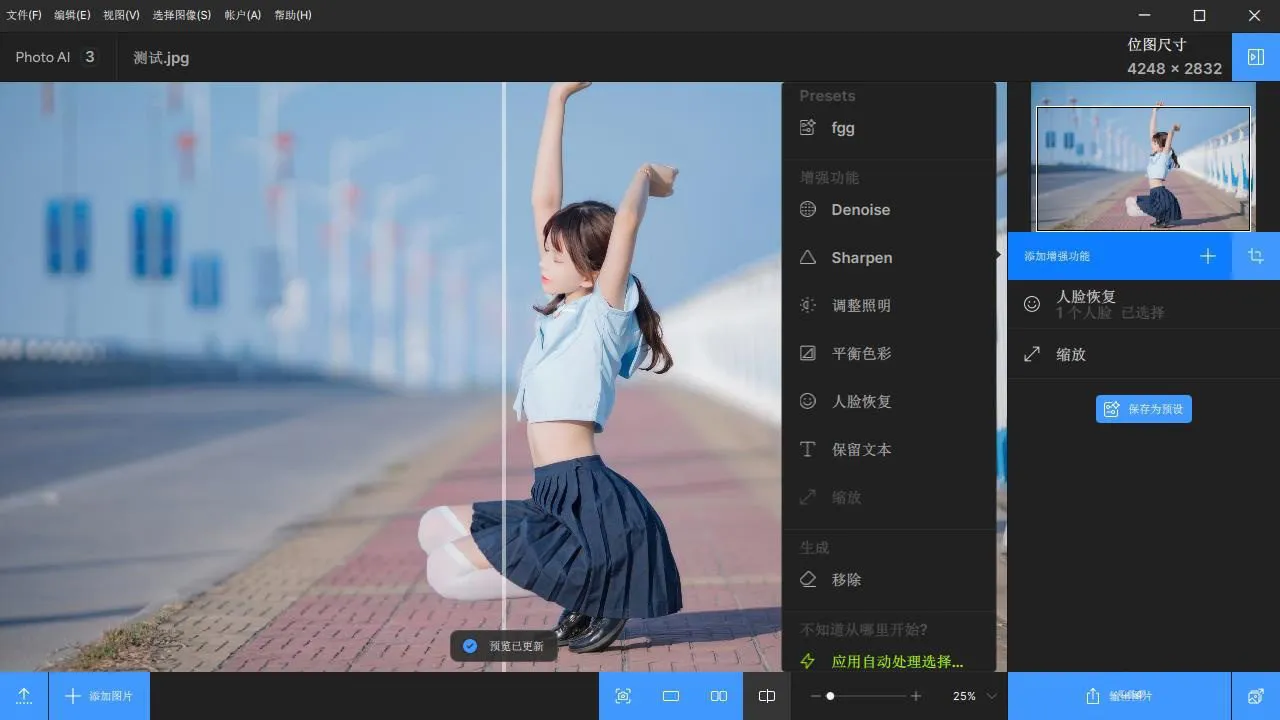Image resolution: width=1280 pixels, height=720 pixels.
Task: Select 保留文本 from the enhancement list
Action: [860, 450]
